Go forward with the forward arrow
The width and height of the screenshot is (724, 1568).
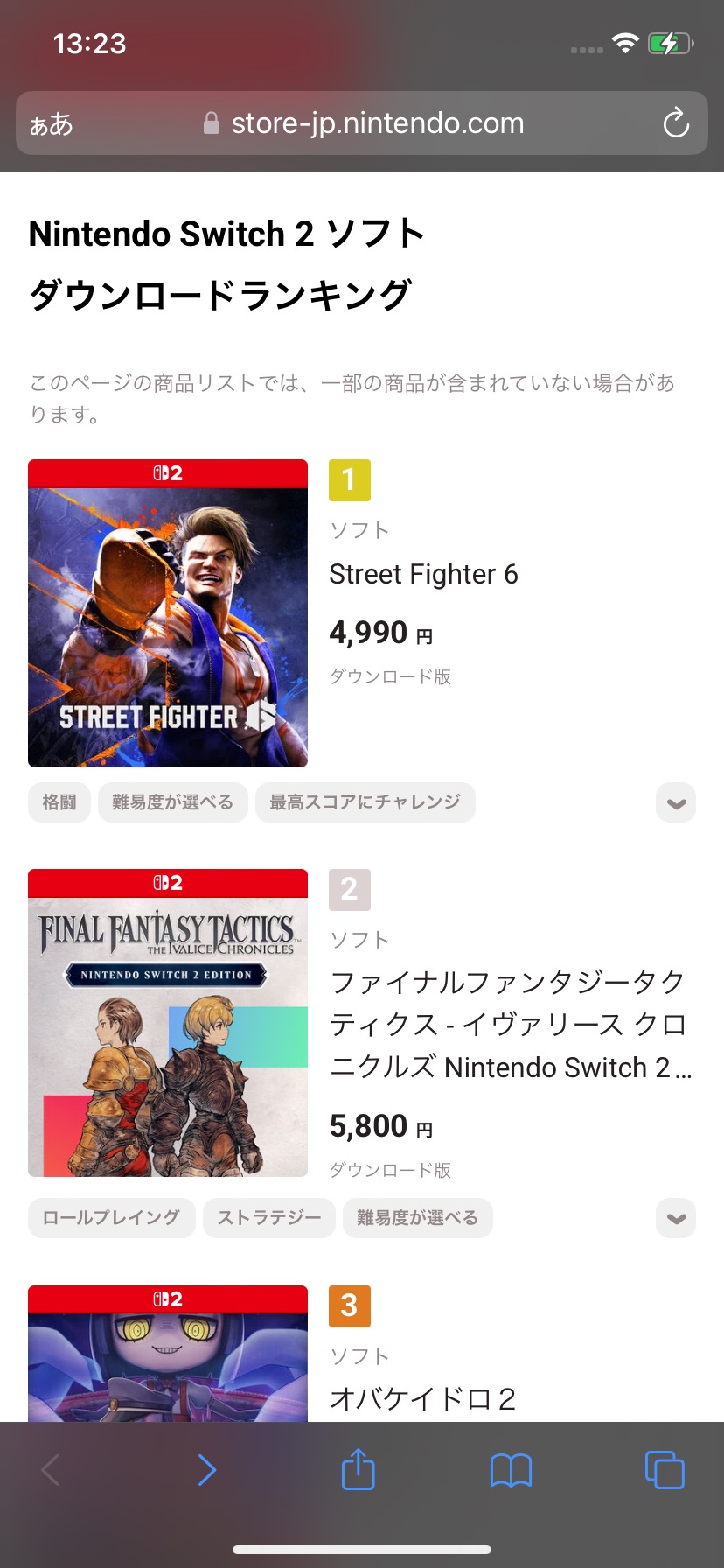tap(206, 1470)
